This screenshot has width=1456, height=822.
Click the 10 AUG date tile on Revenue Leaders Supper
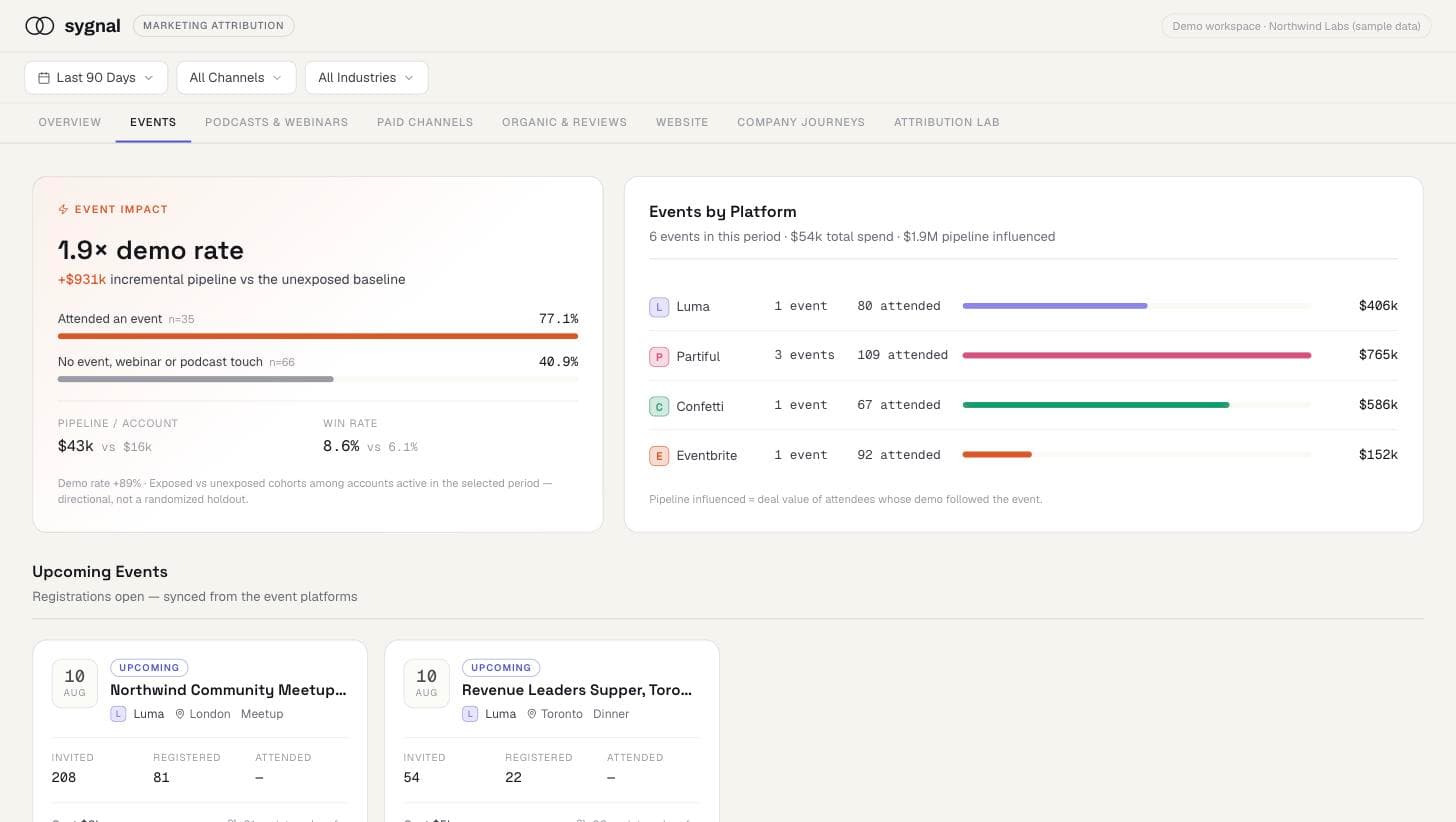(x=427, y=683)
